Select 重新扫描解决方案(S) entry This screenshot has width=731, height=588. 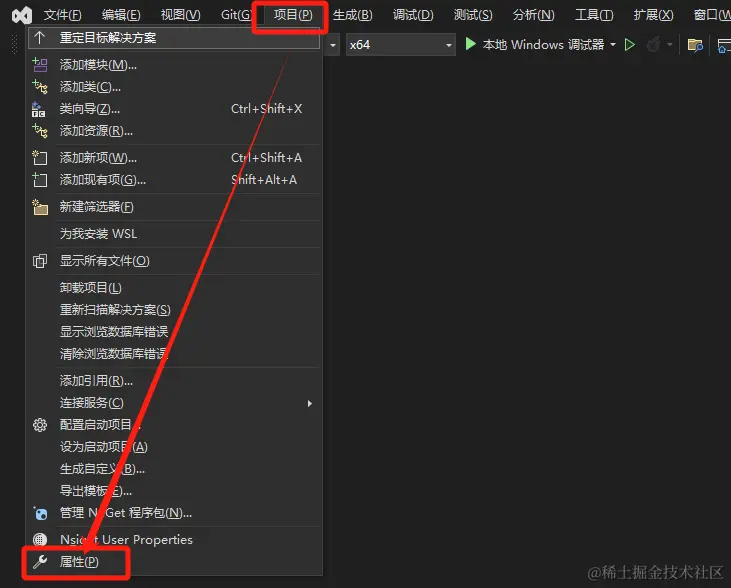click(174, 310)
